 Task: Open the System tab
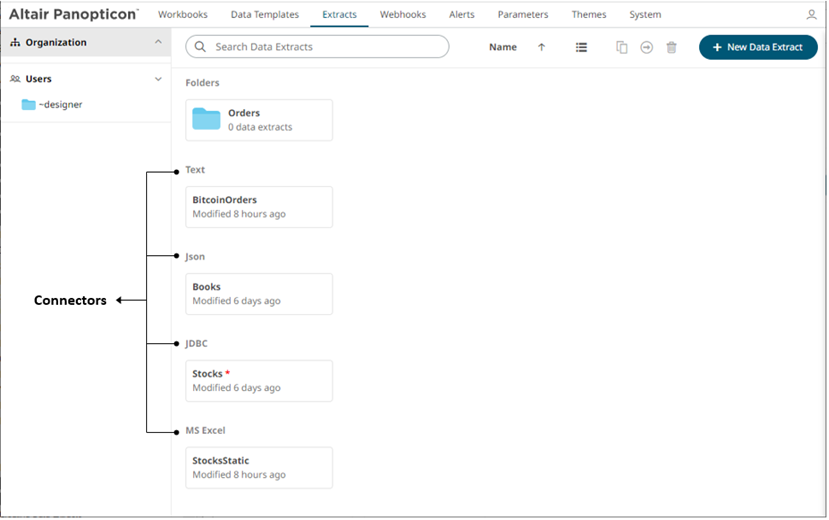point(645,14)
